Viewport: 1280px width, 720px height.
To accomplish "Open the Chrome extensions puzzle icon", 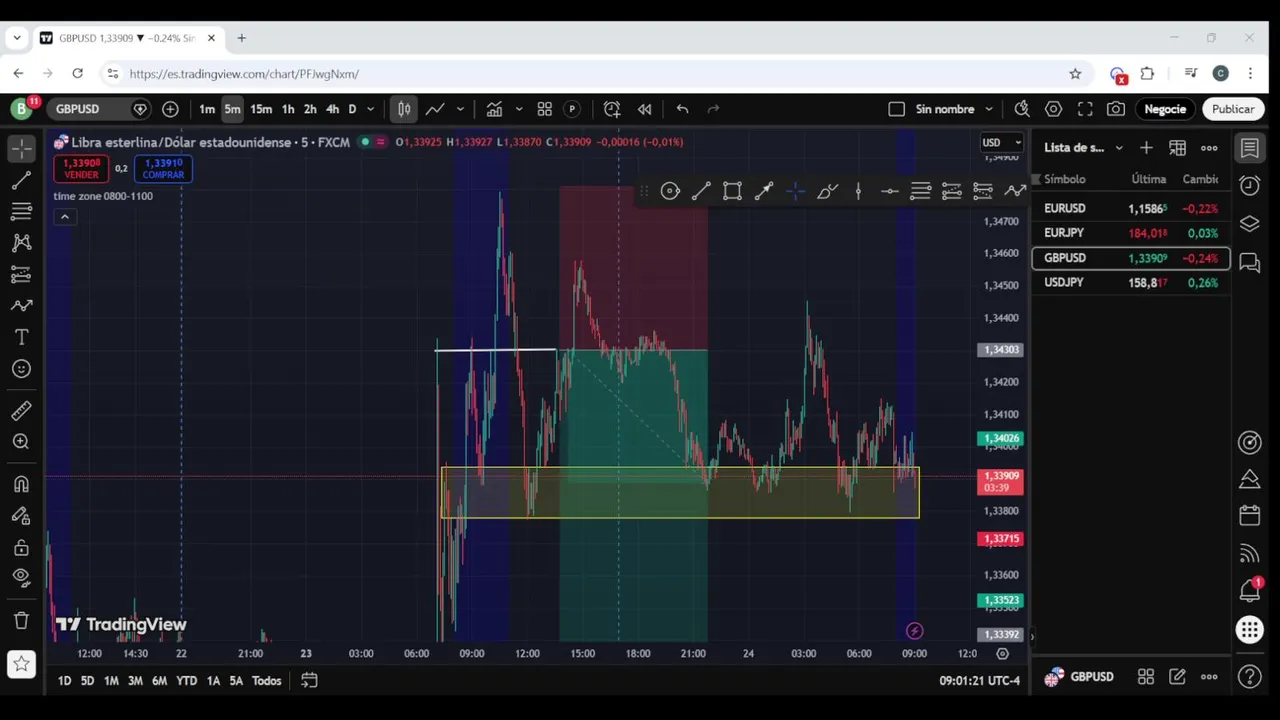I will [x=1147, y=73].
